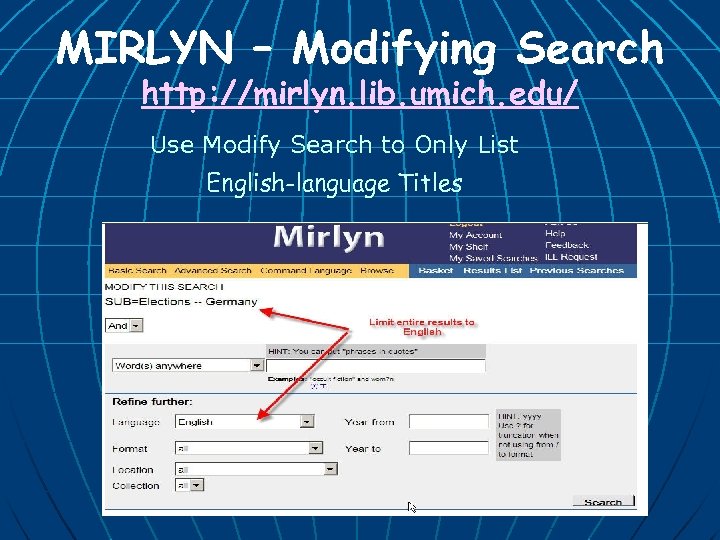Expand the Collection dropdown
Viewport: 720px width, 540px height.
[189, 485]
